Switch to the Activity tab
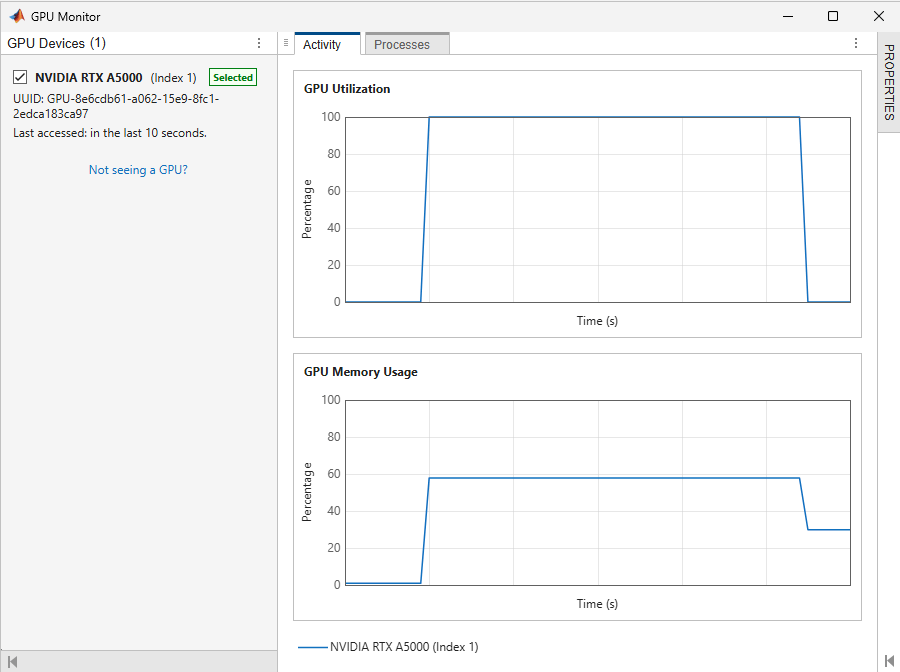 pyautogui.click(x=327, y=44)
